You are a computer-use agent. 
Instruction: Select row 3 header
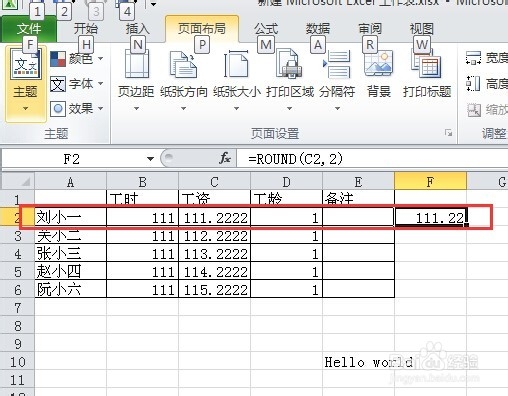pos(17,236)
